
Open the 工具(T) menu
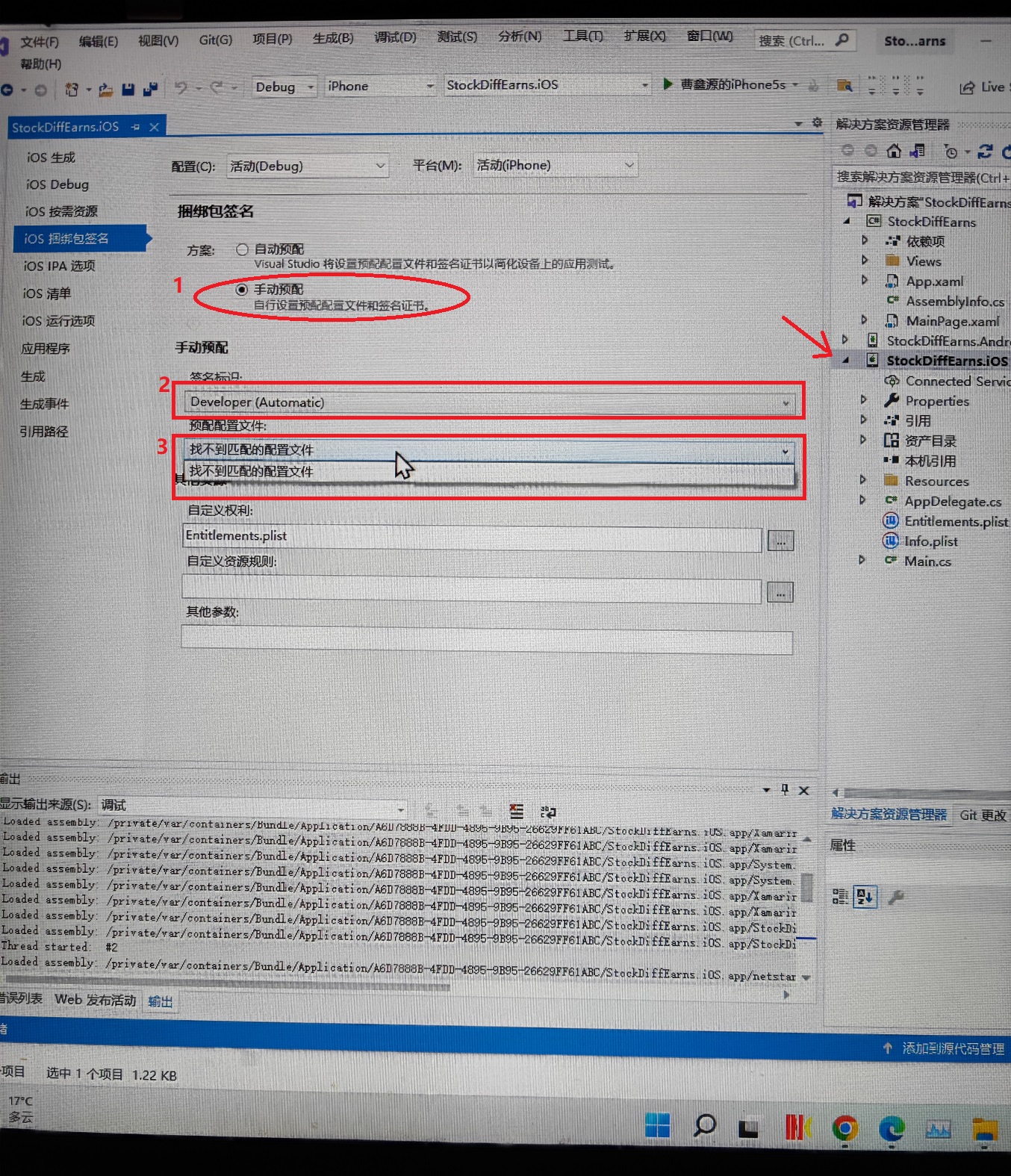(582, 36)
